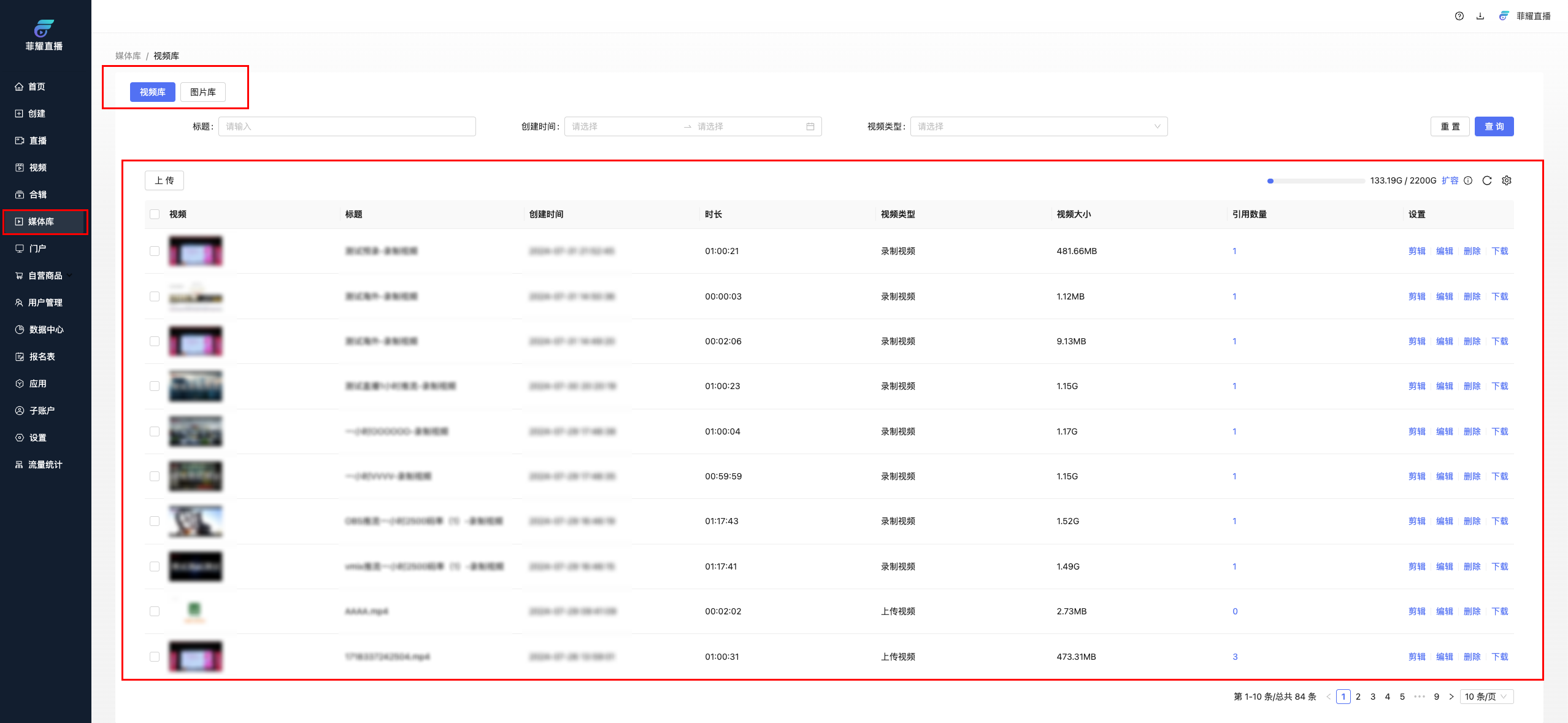Toggle the select-all checkbox in table header

155,214
